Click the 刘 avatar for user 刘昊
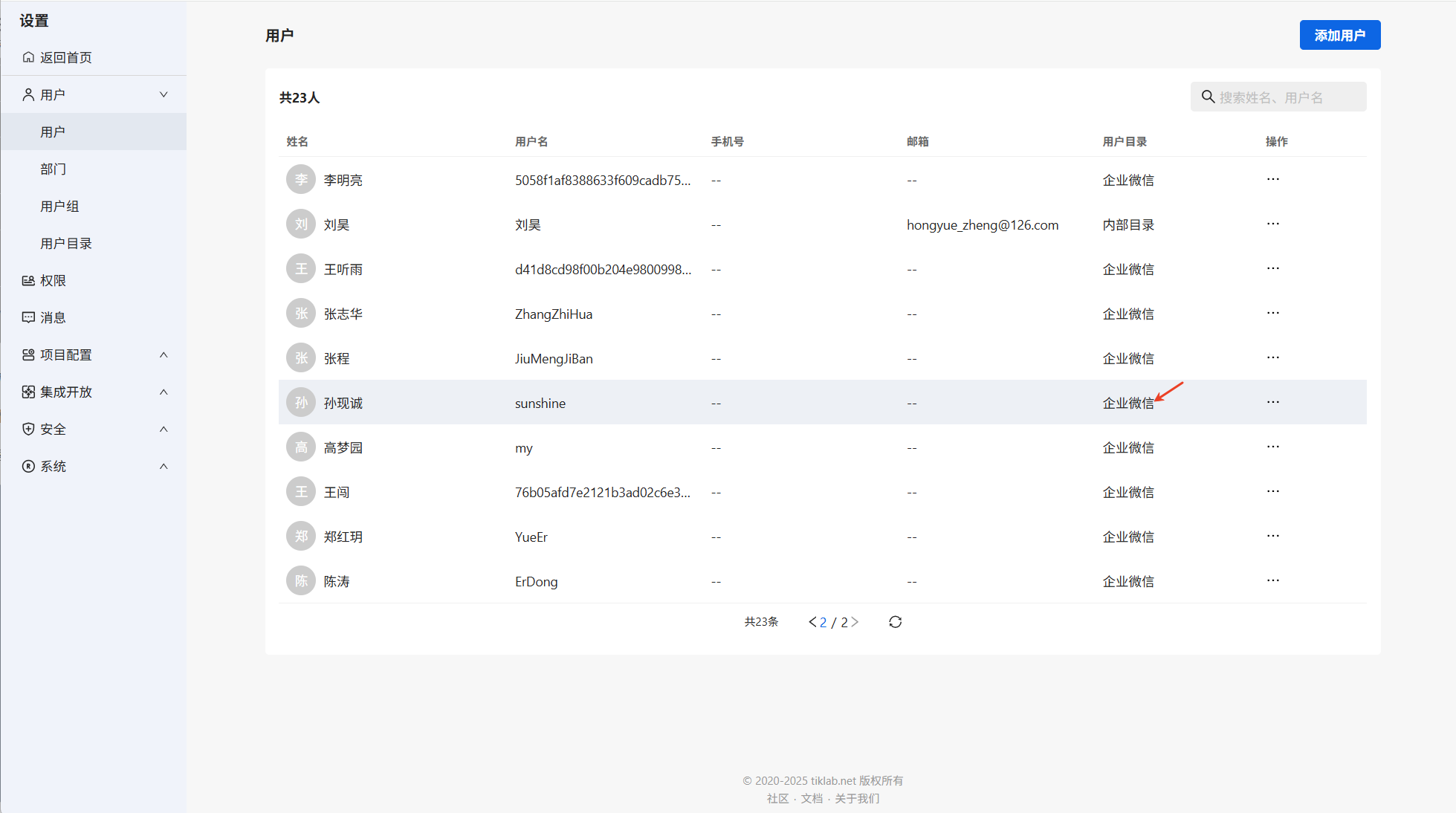The image size is (1456, 813). [301, 224]
